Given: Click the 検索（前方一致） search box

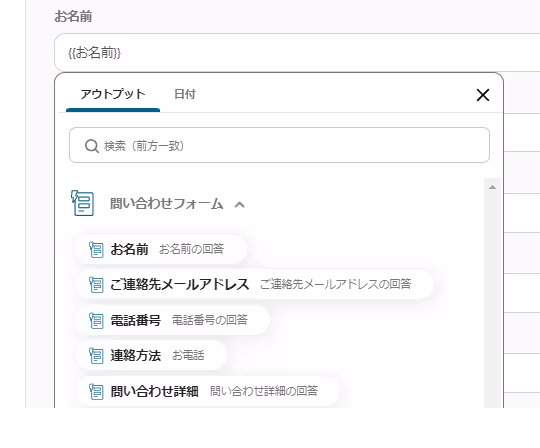Looking at the screenshot, I should 279,145.
